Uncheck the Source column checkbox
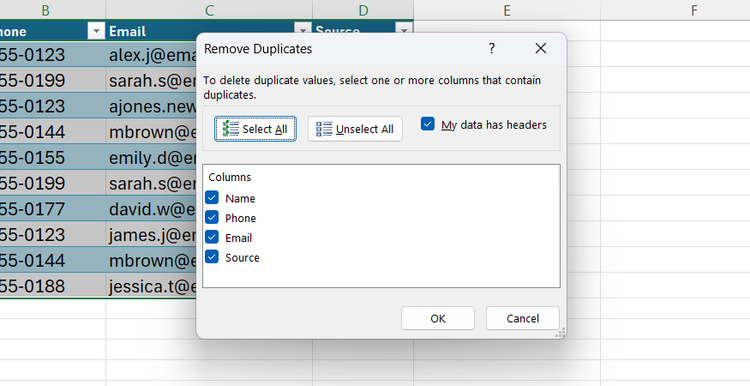Screen dimensions: 750x386 point(212,257)
